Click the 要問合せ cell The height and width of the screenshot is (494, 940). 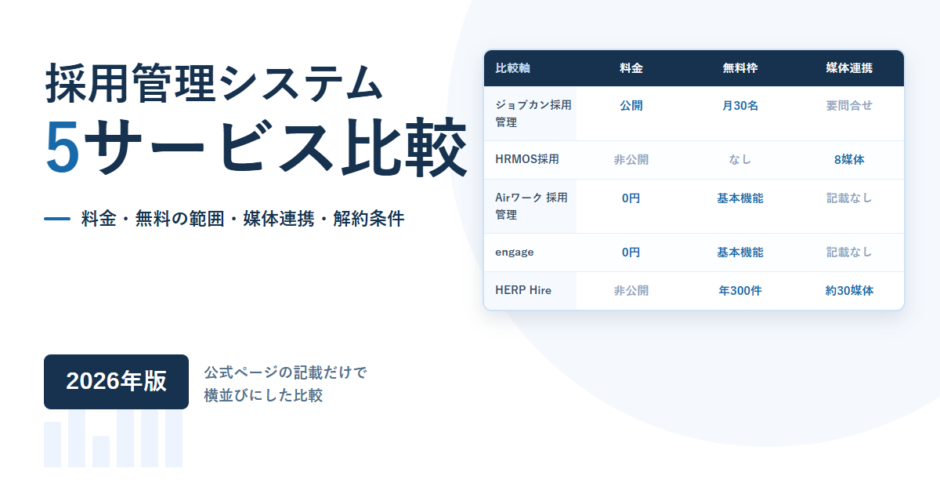pos(849,106)
